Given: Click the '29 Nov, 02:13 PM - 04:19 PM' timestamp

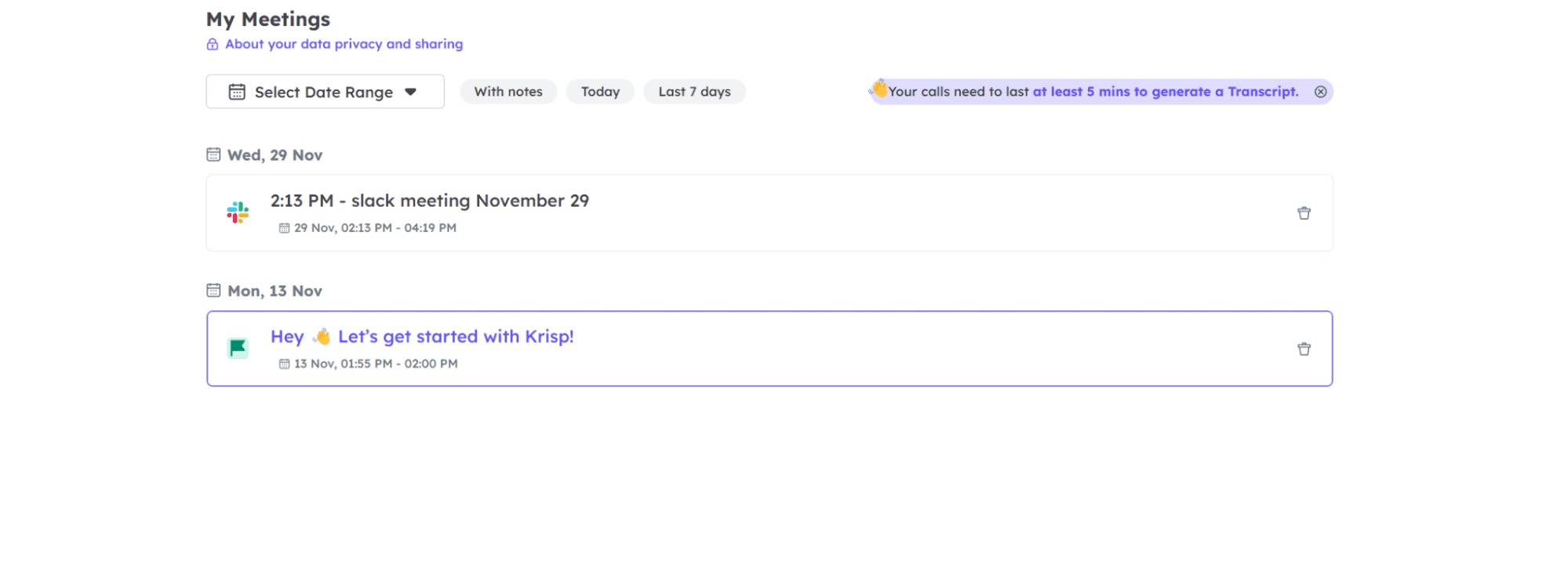Looking at the screenshot, I should [x=375, y=228].
